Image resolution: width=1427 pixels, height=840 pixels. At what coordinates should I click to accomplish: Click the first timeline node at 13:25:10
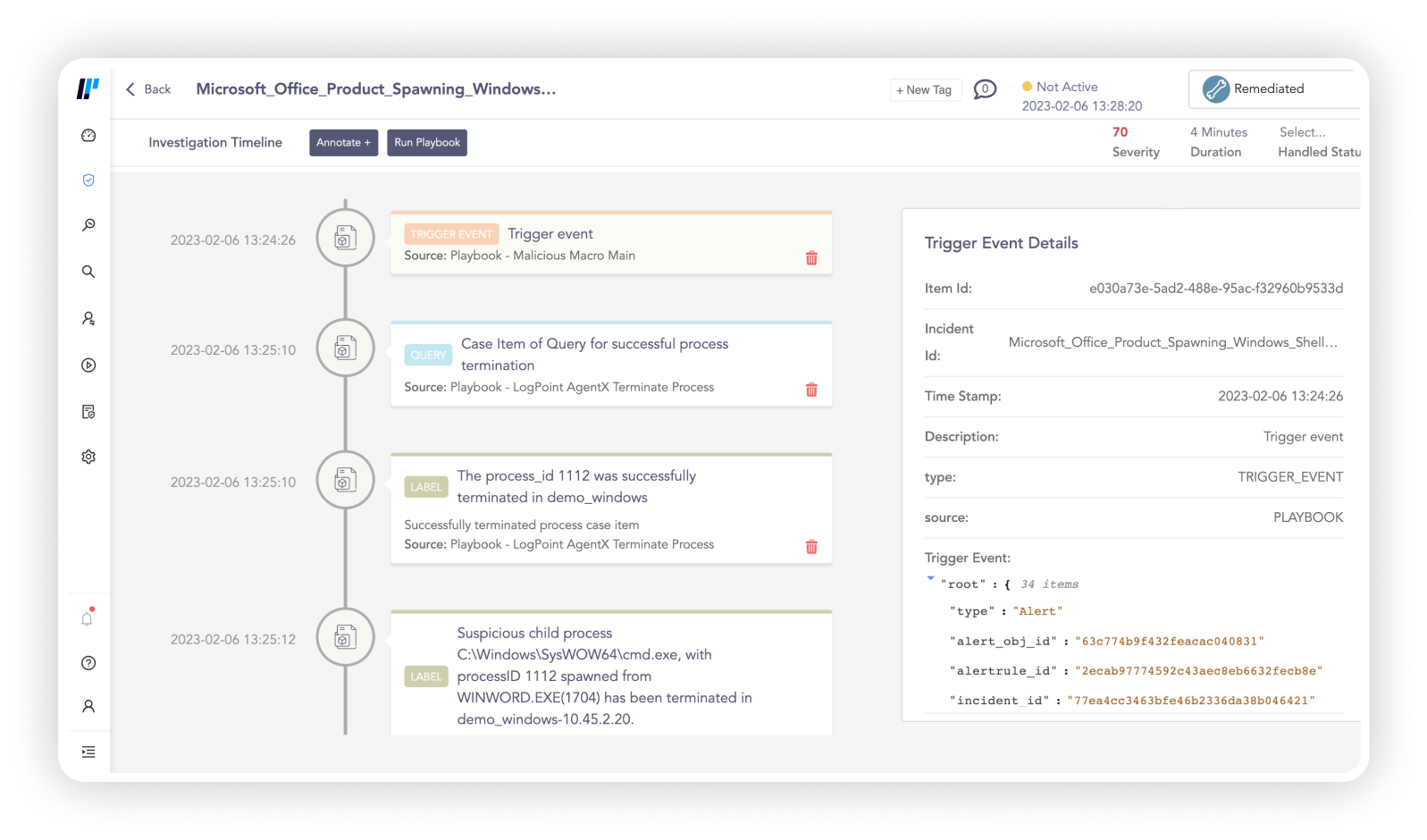pos(346,348)
